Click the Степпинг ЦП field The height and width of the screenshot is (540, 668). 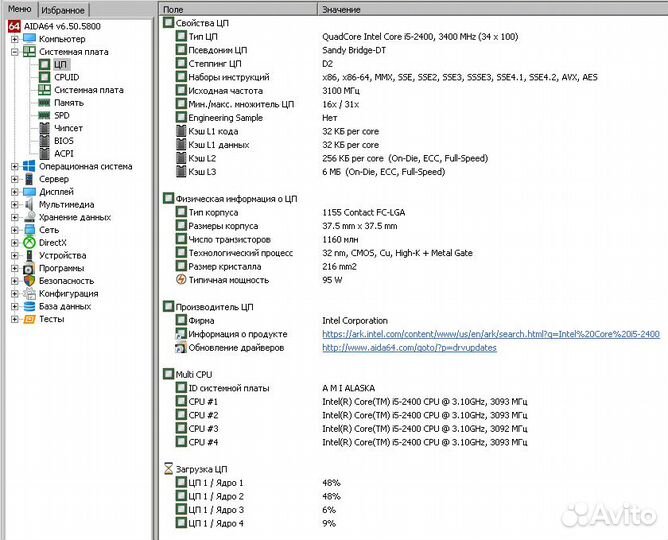(215, 64)
